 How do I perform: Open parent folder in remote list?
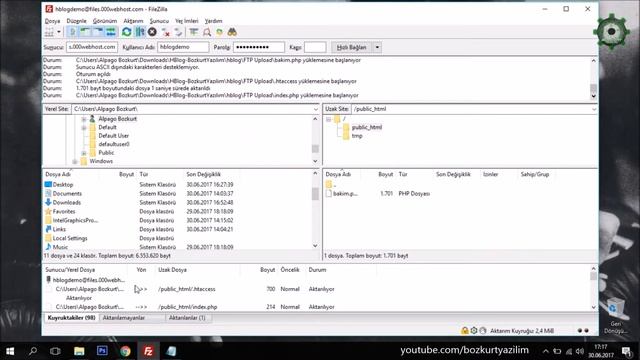pyautogui.click(x=331, y=184)
